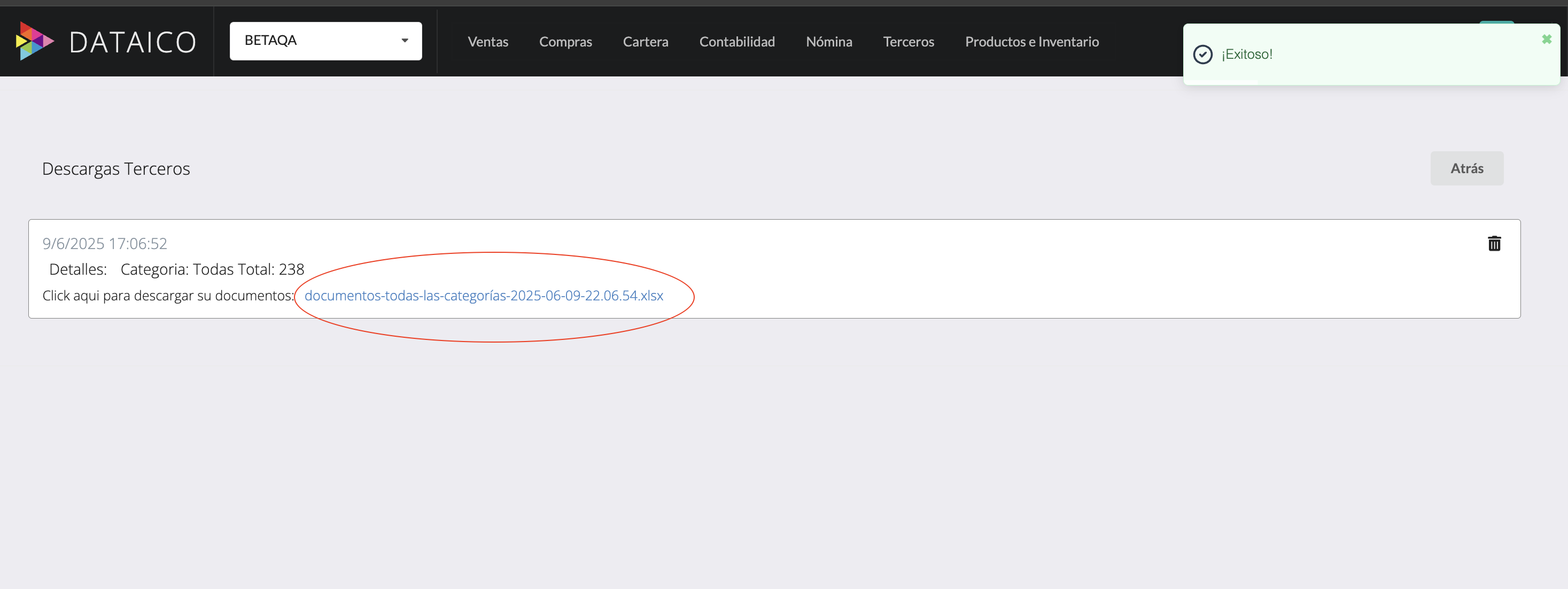Click the success checkmark icon
The height and width of the screenshot is (589, 1568).
point(1202,54)
